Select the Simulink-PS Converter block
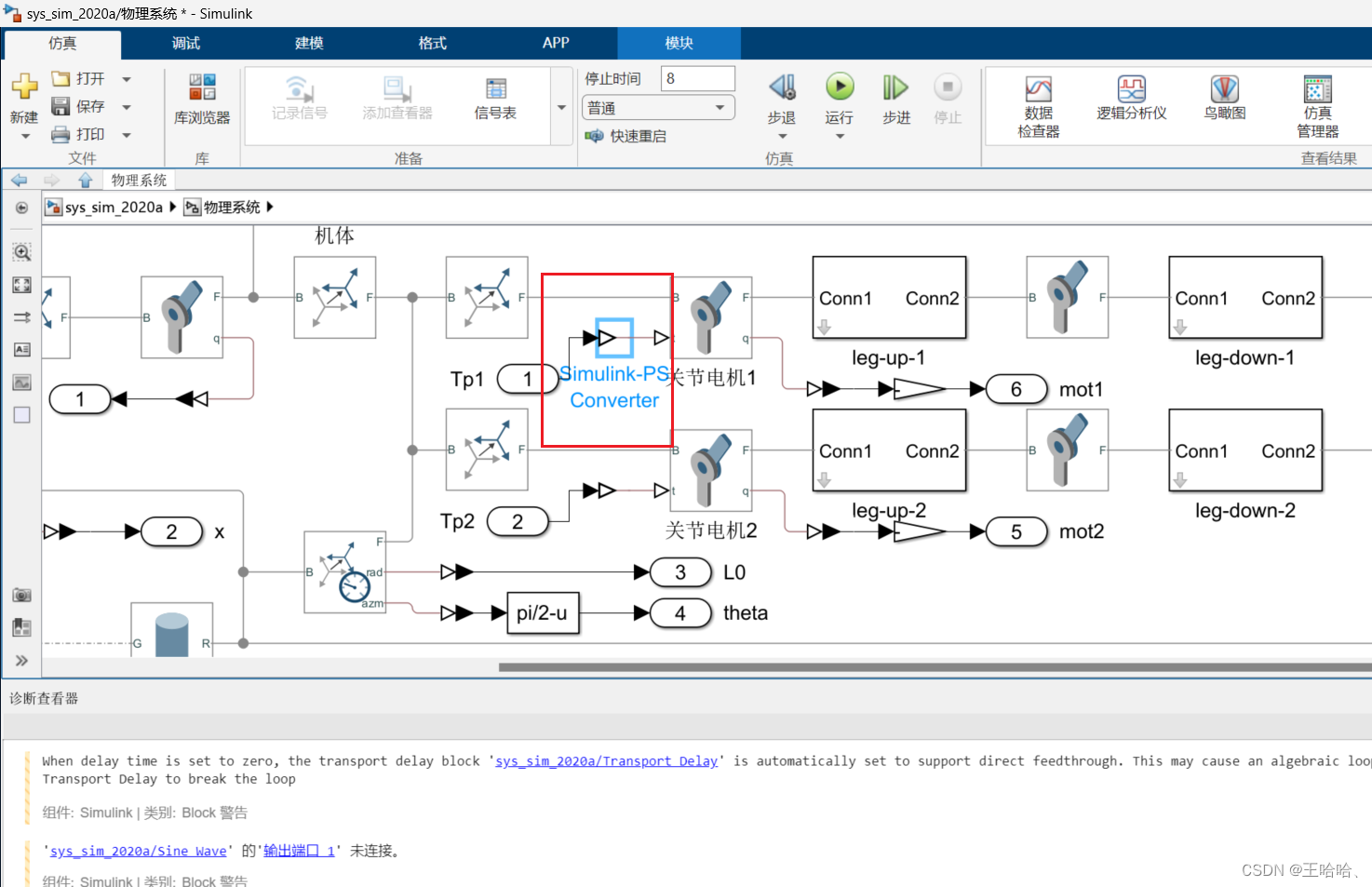Image resolution: width=1372 pixels, height=887 pixels. pos(614,338)
